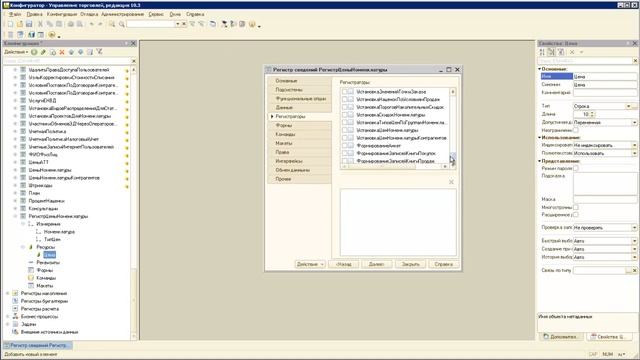Click the Move down icon in configuration panel
The height and width of the screenshot is (360, 640).
[80, 52]
